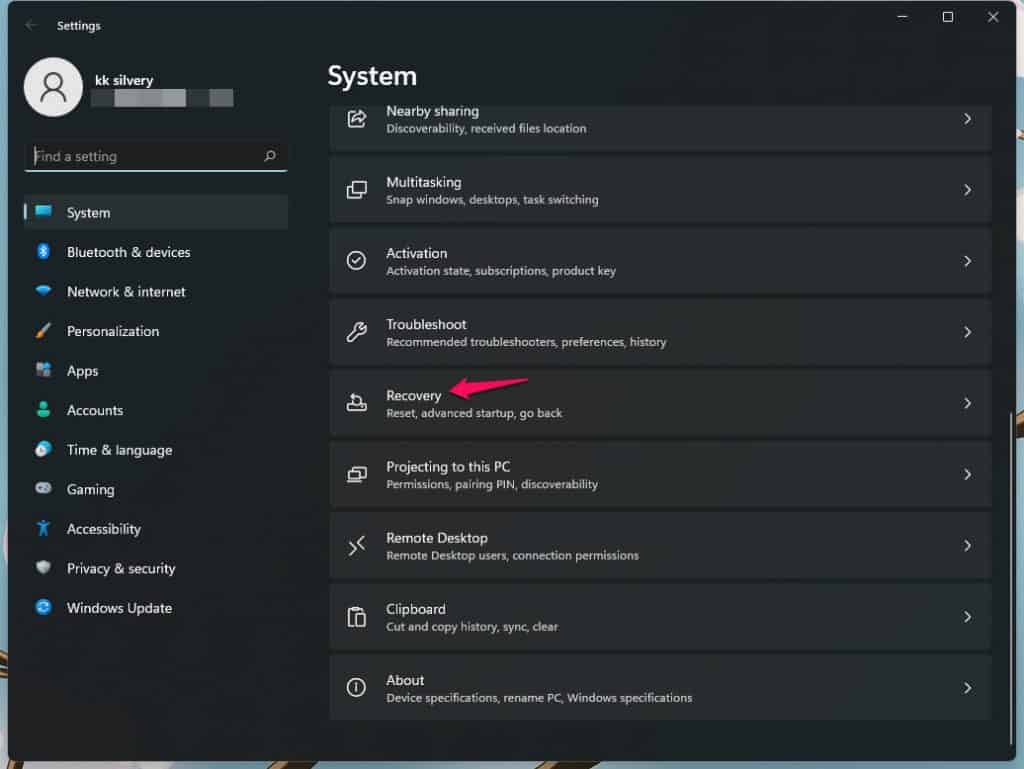
Task: Open the Recovery settings label
Action: click(413, 396)
